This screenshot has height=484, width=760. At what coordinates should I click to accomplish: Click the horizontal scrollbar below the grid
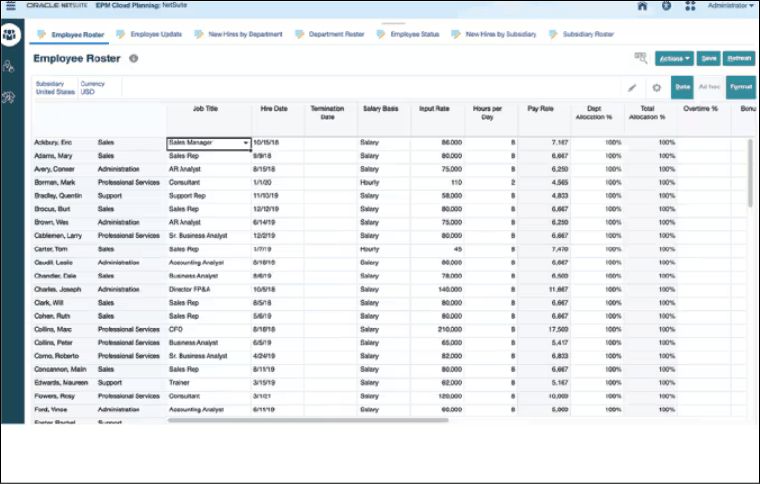pyautogui.click(x=308, y=421)
